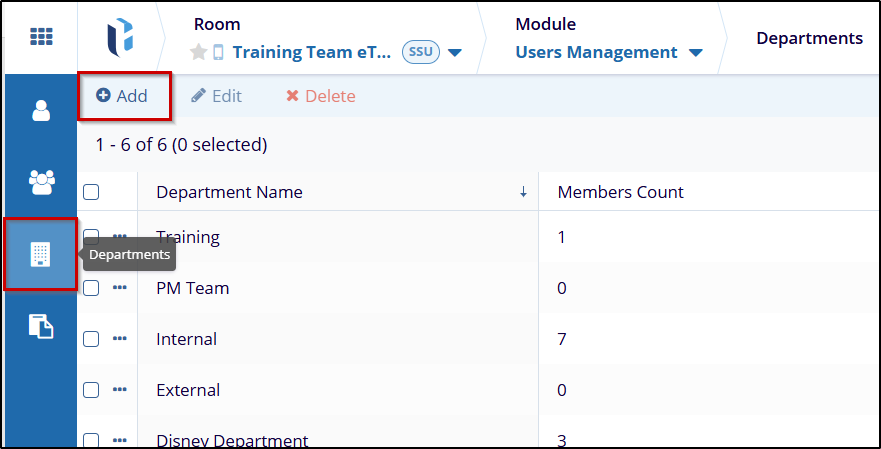Expand the Room dropdown arrow
Viewport: 881px width, 449px height.
(455, 53)
